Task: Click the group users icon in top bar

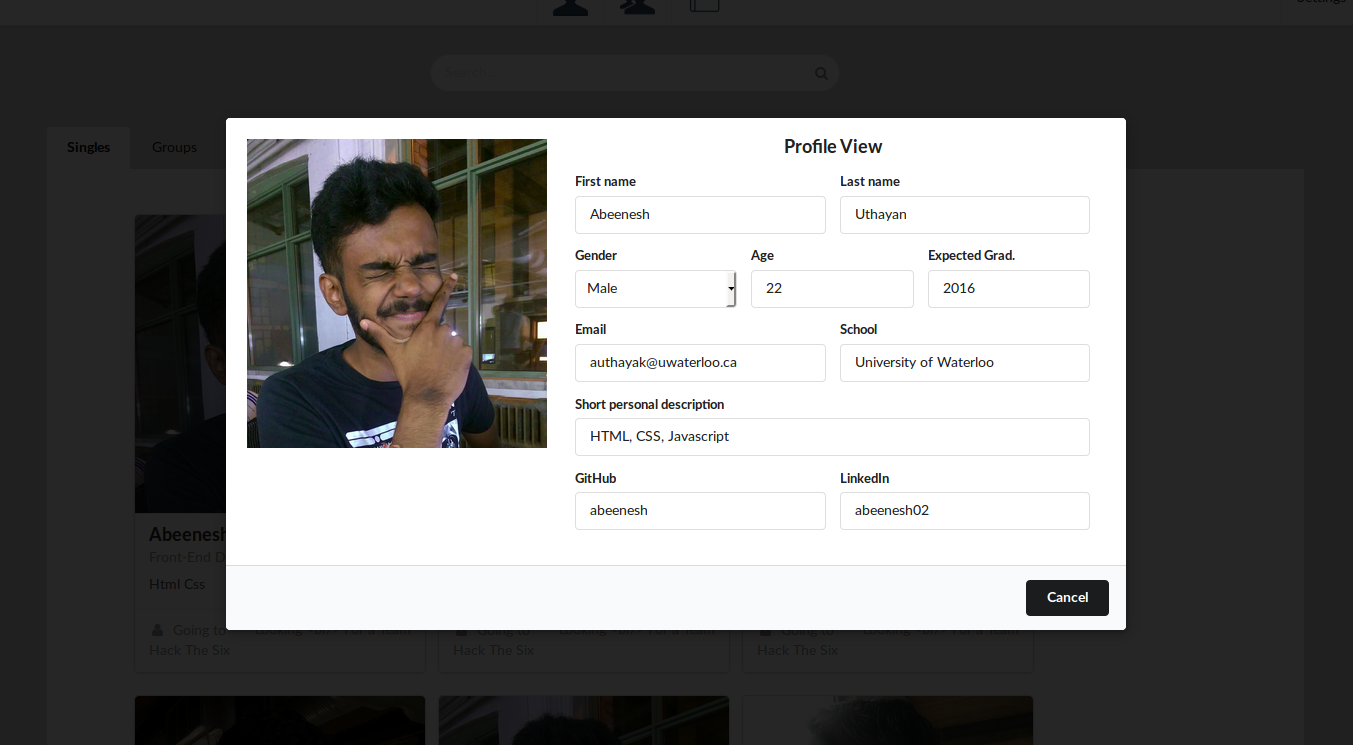Action: click(x=637, y=6)
